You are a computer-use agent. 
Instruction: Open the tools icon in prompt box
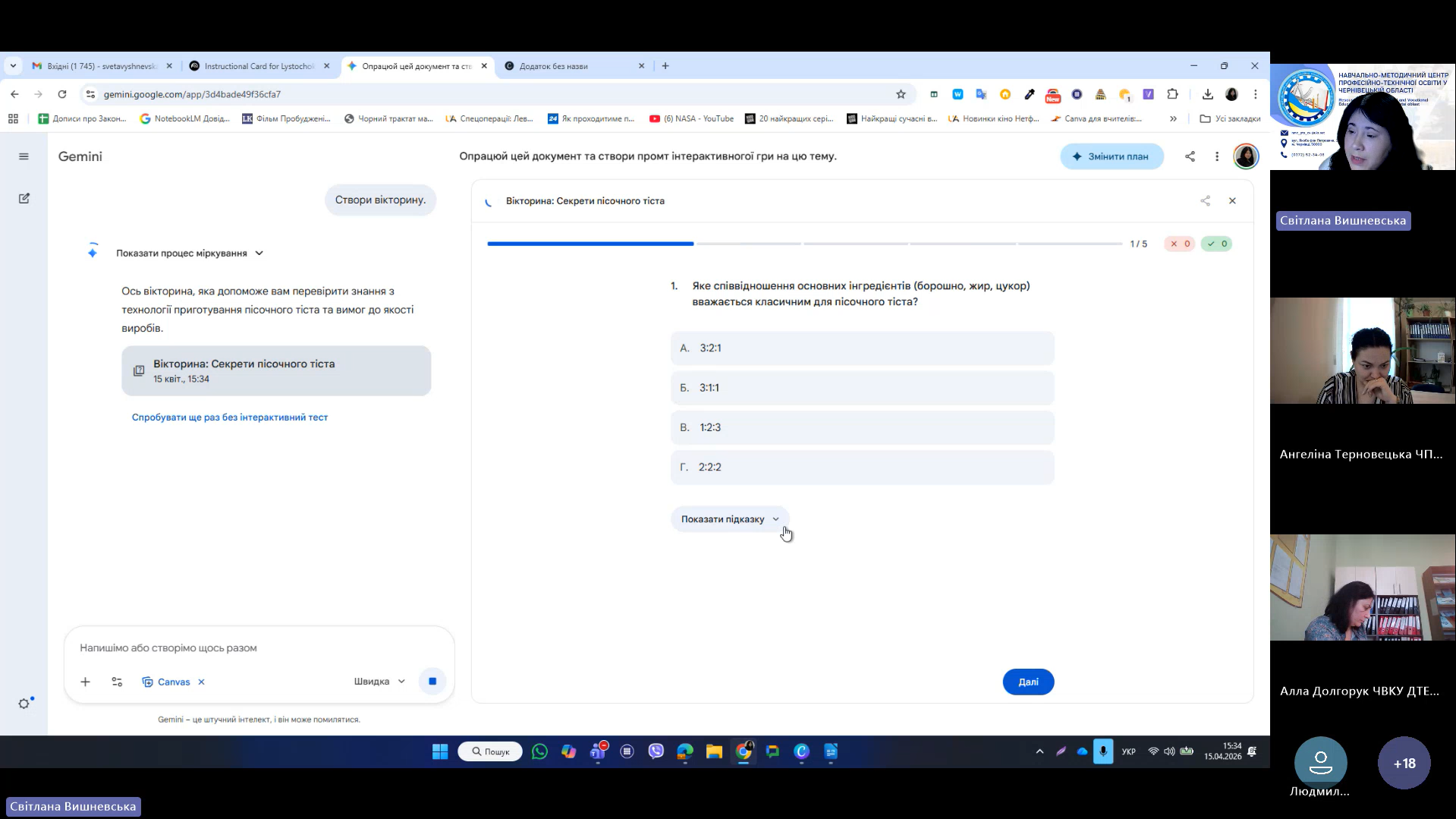(117, 682)
